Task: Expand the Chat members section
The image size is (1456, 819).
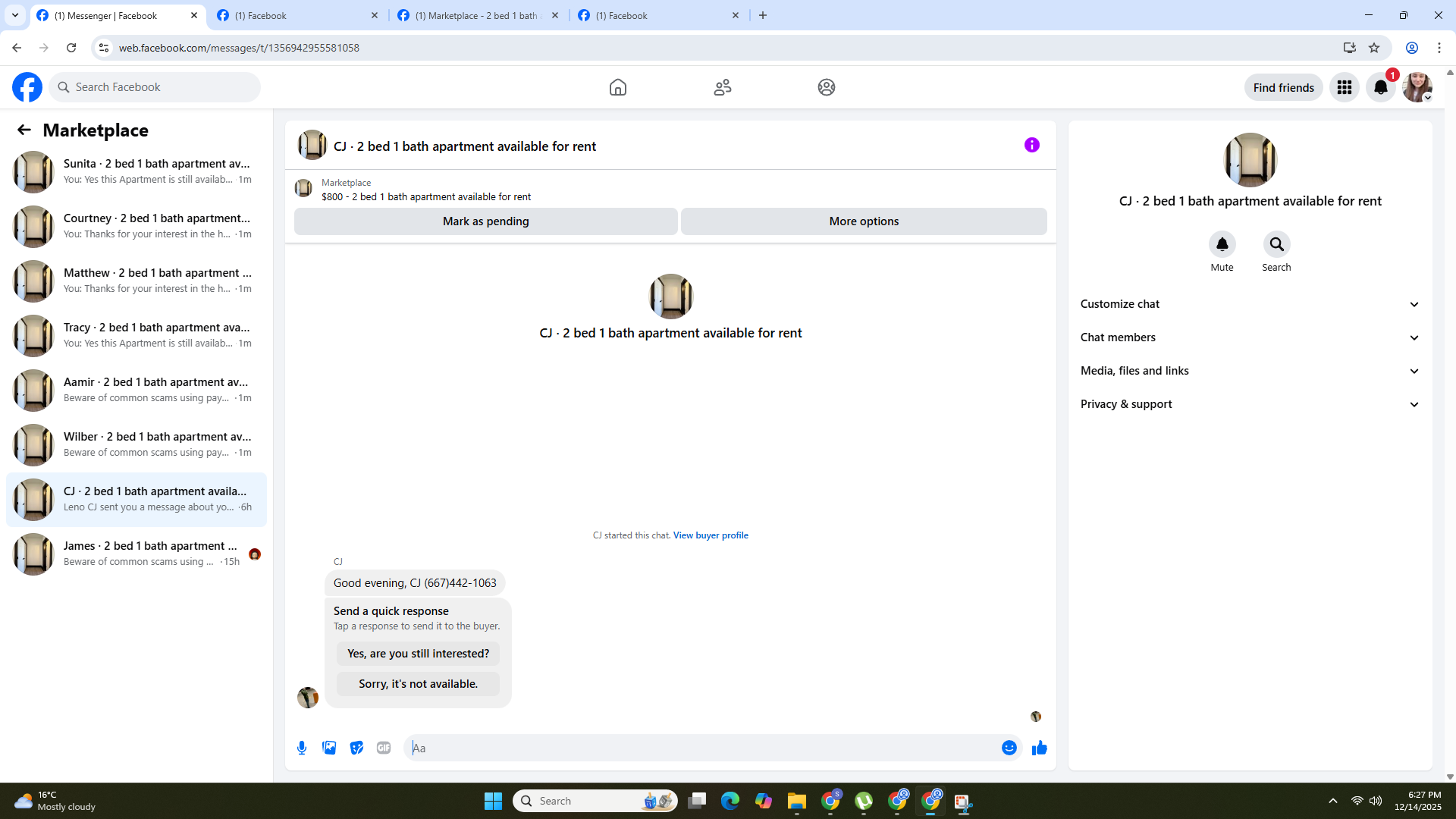Action: click(1250, 337)
